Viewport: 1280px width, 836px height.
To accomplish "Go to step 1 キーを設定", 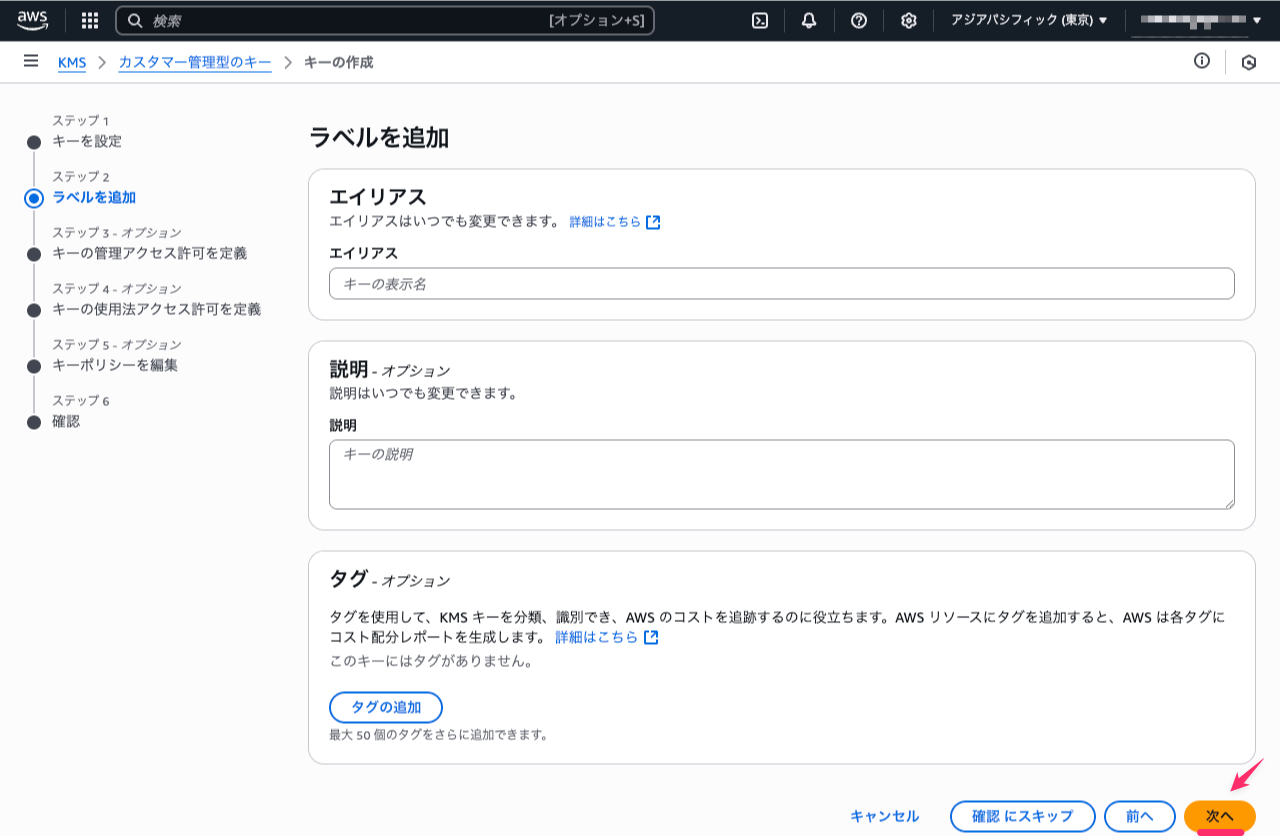I will click(87, 141).
